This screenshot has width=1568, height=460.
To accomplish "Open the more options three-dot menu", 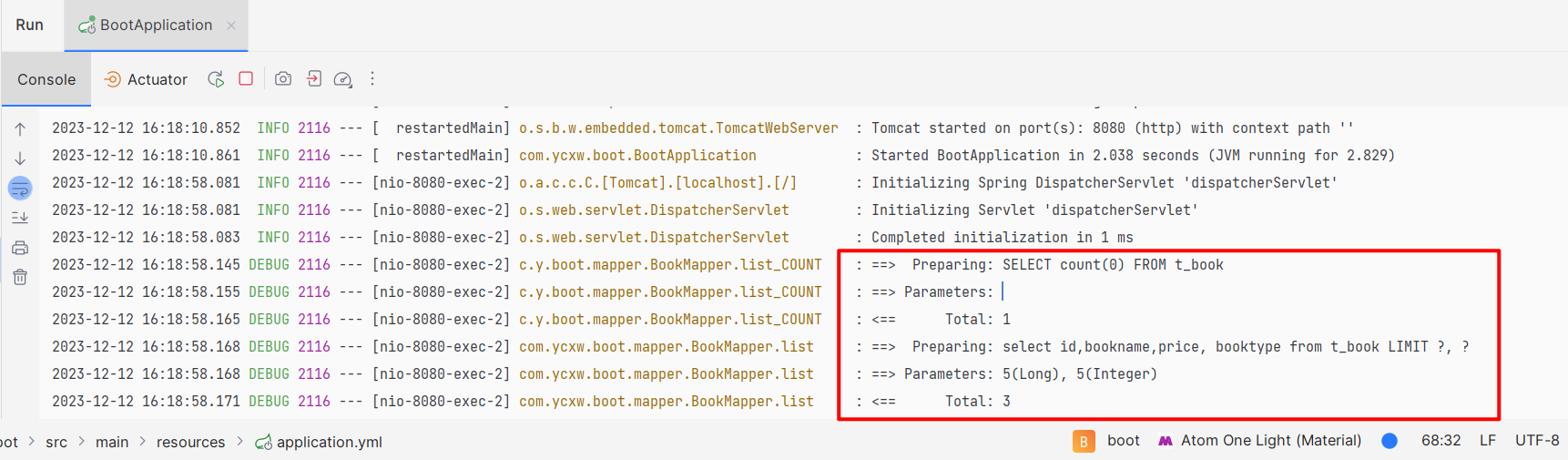I will click(372, 79).
